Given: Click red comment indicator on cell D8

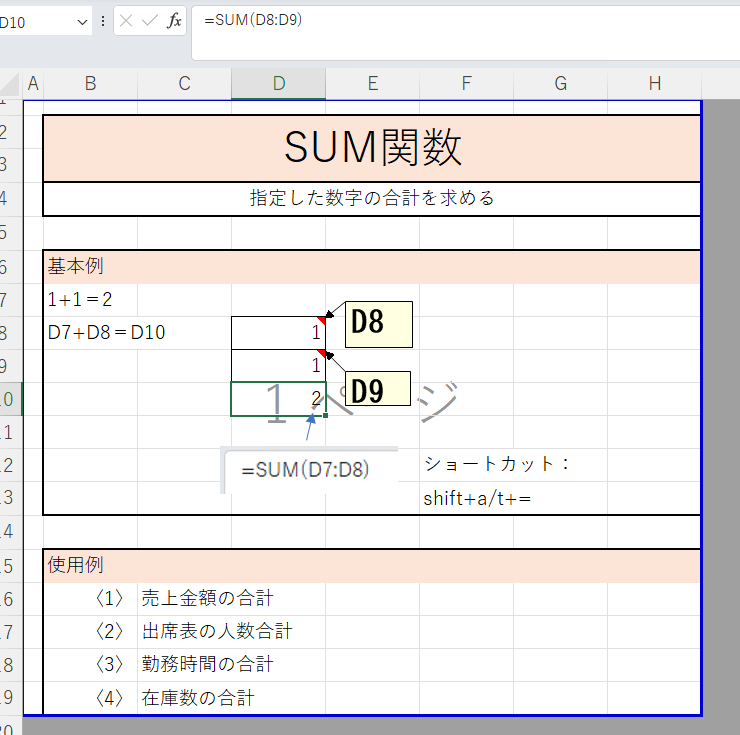Looking at the screenshot, I should (x=322, y=319).
